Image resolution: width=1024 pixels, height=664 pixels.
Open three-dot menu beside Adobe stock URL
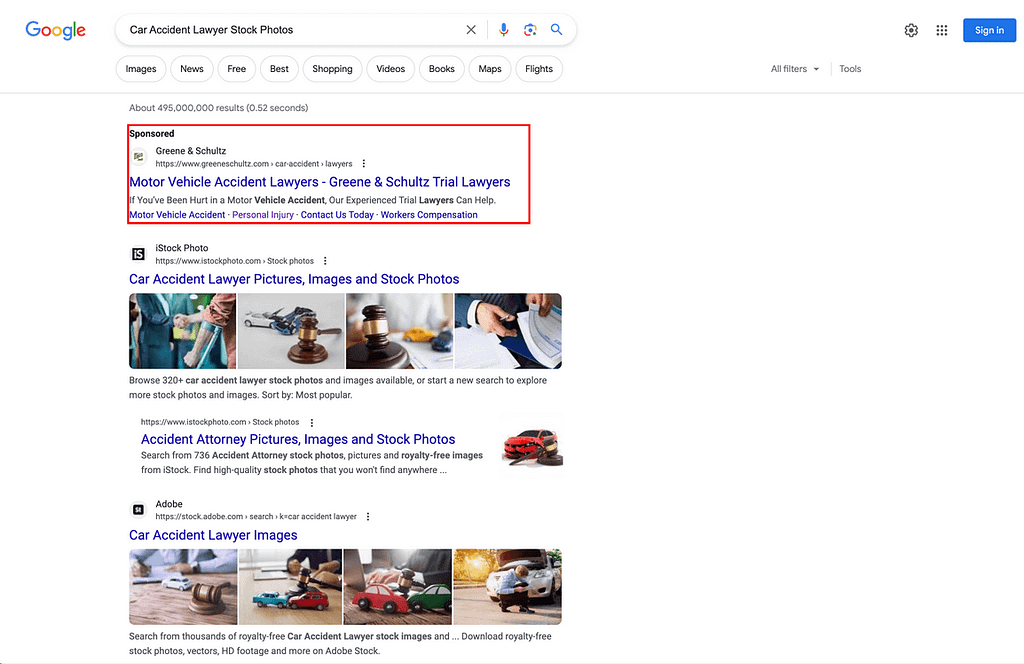point(368,516)
